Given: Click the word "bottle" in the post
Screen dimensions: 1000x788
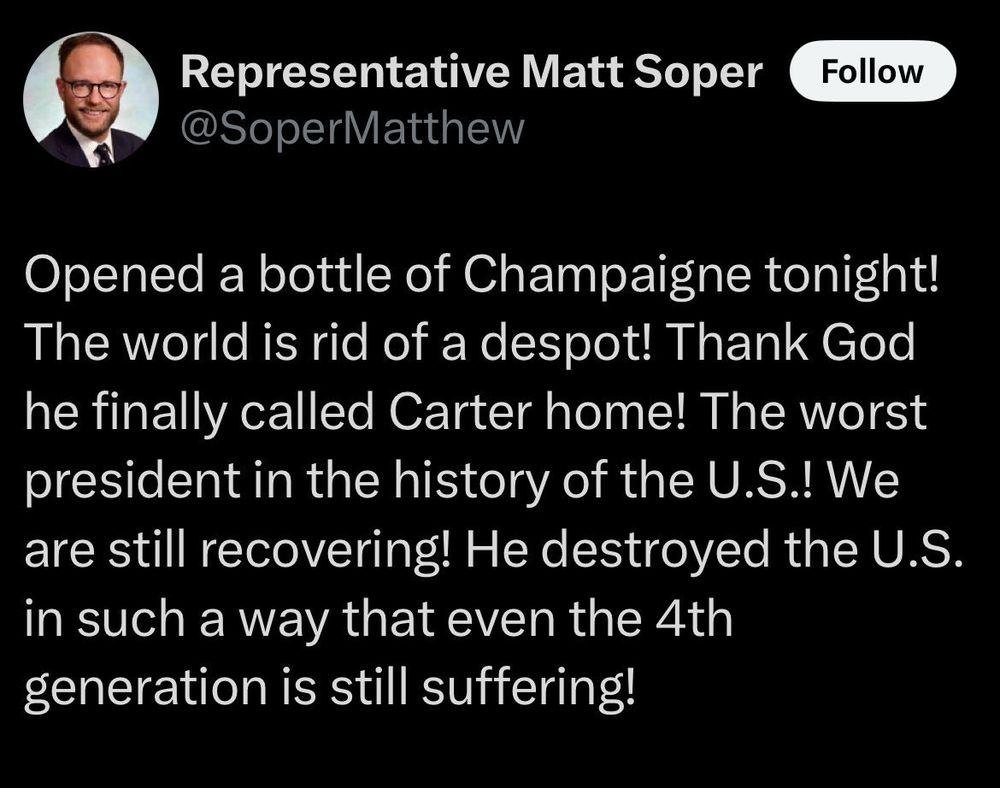Looking at the screenshot, I should [325, 275].
